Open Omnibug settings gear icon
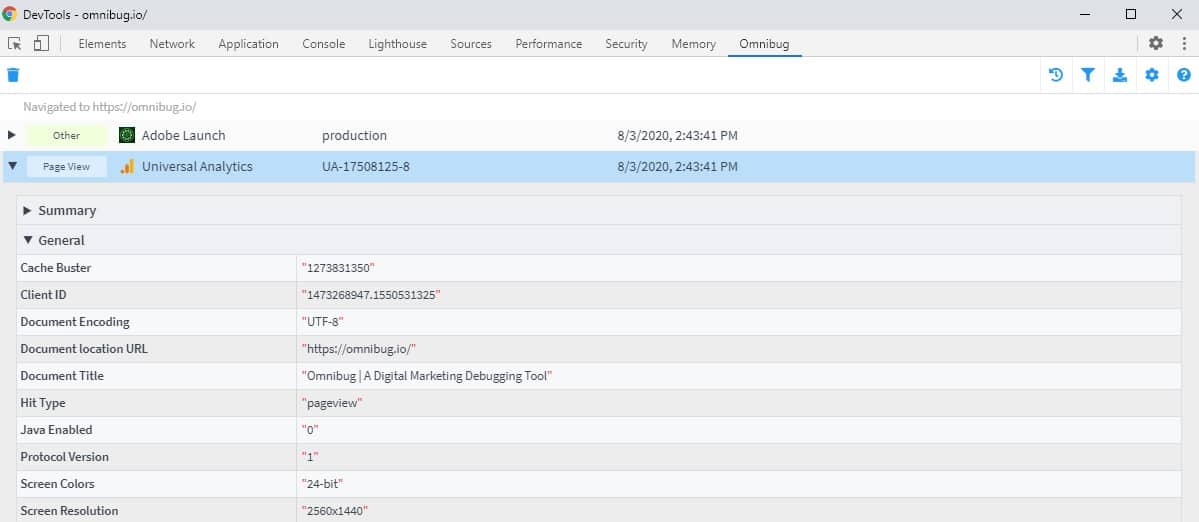 [x=1152, y=75]
